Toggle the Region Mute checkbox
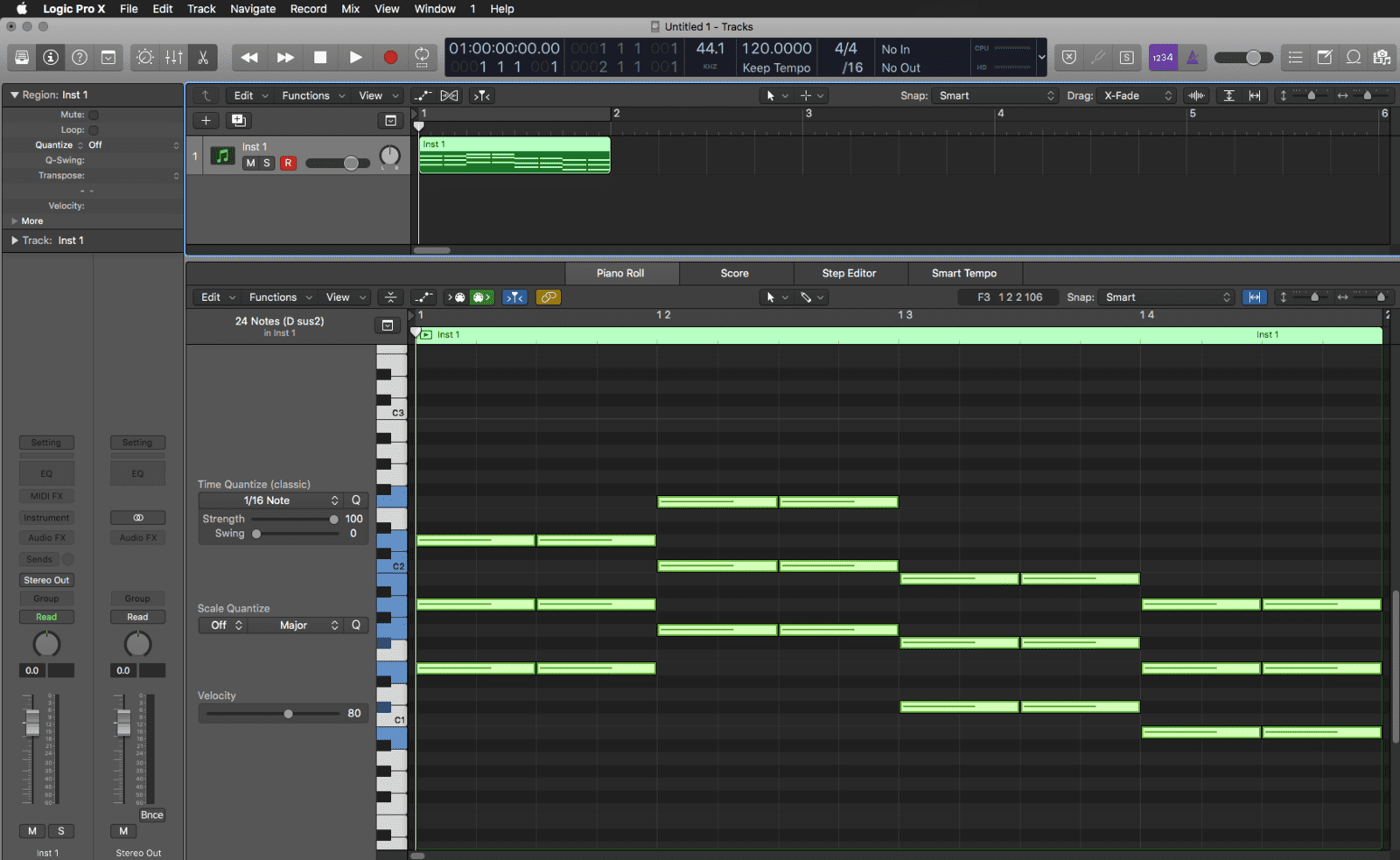Screen dimensions: 1400x860 pos(94,115)
